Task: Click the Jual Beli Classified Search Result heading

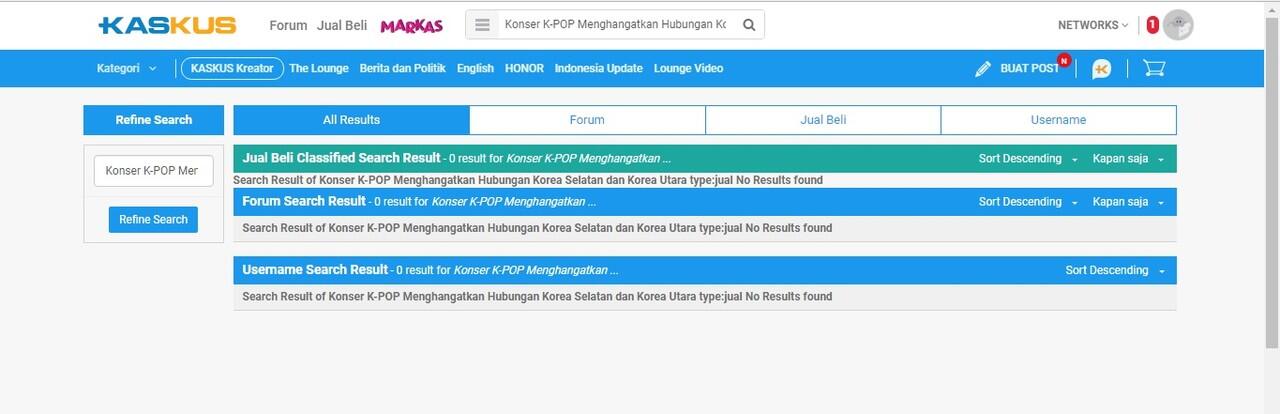Action: tap(341, 158)
